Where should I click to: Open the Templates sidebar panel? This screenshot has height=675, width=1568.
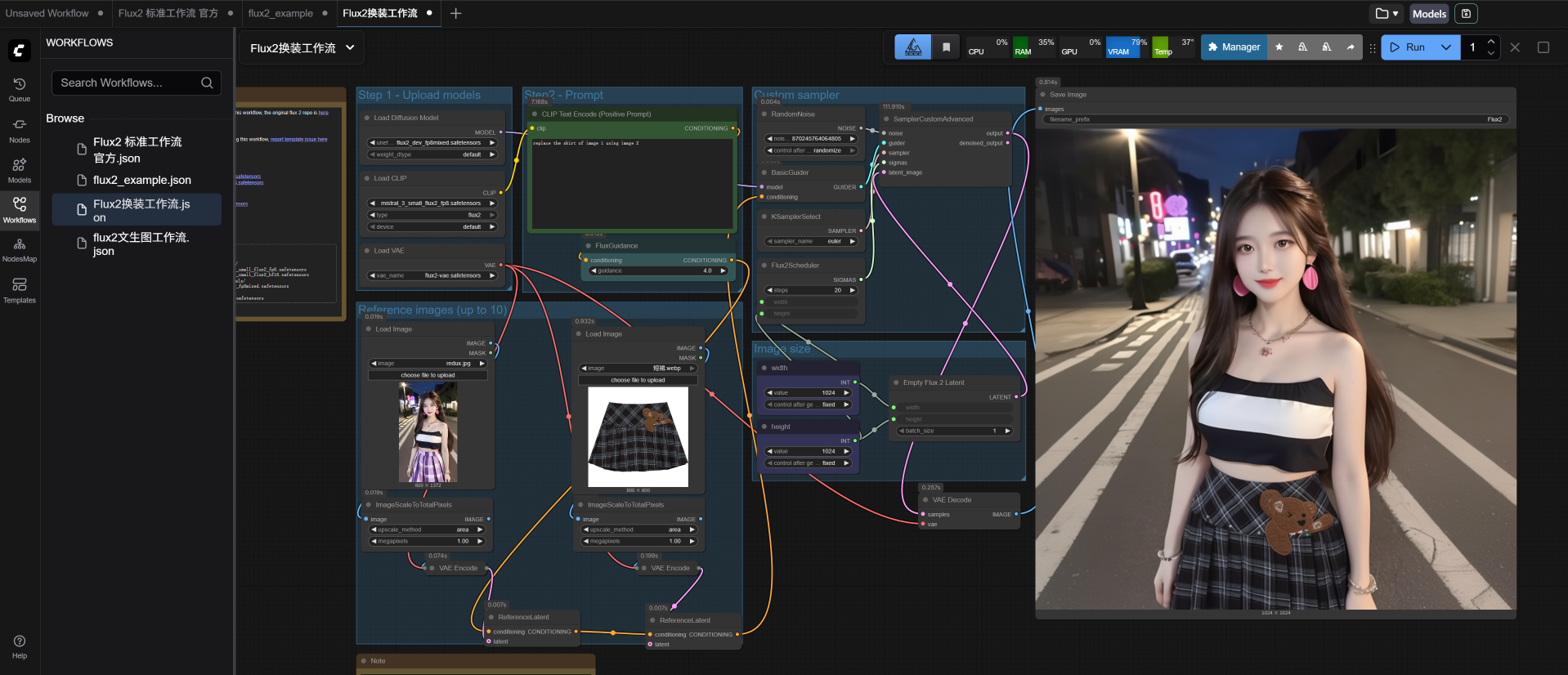[x=20, y=290]
